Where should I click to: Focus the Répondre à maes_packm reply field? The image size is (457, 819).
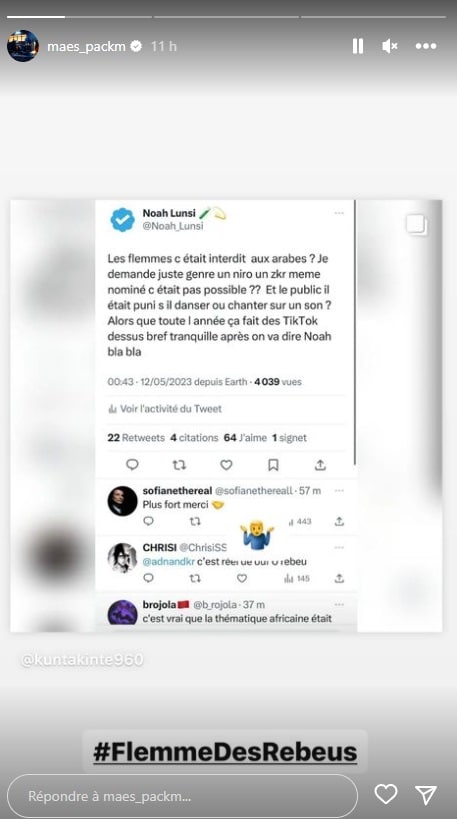click(x=182, y=796)
